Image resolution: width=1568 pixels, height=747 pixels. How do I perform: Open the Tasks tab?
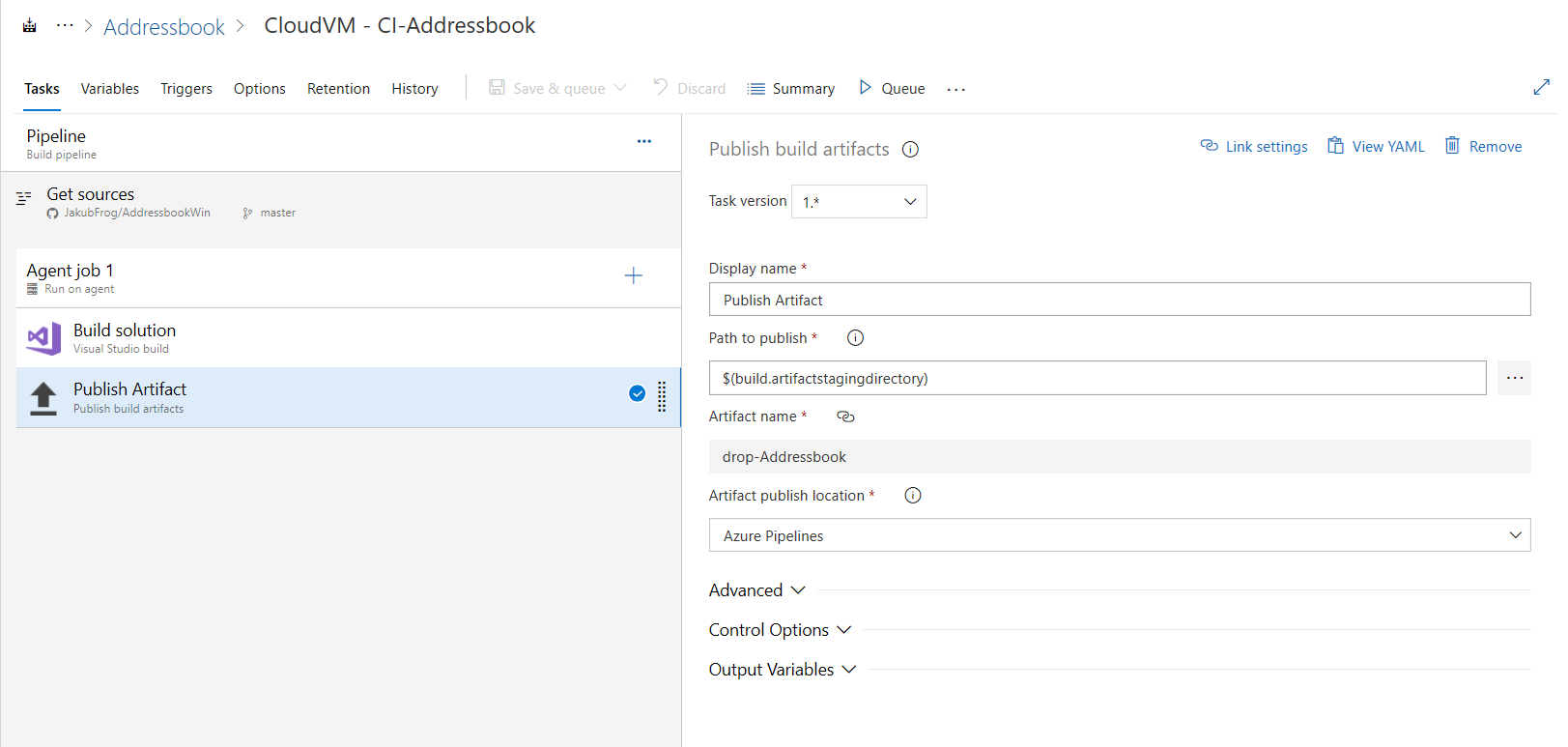point(42,89)
